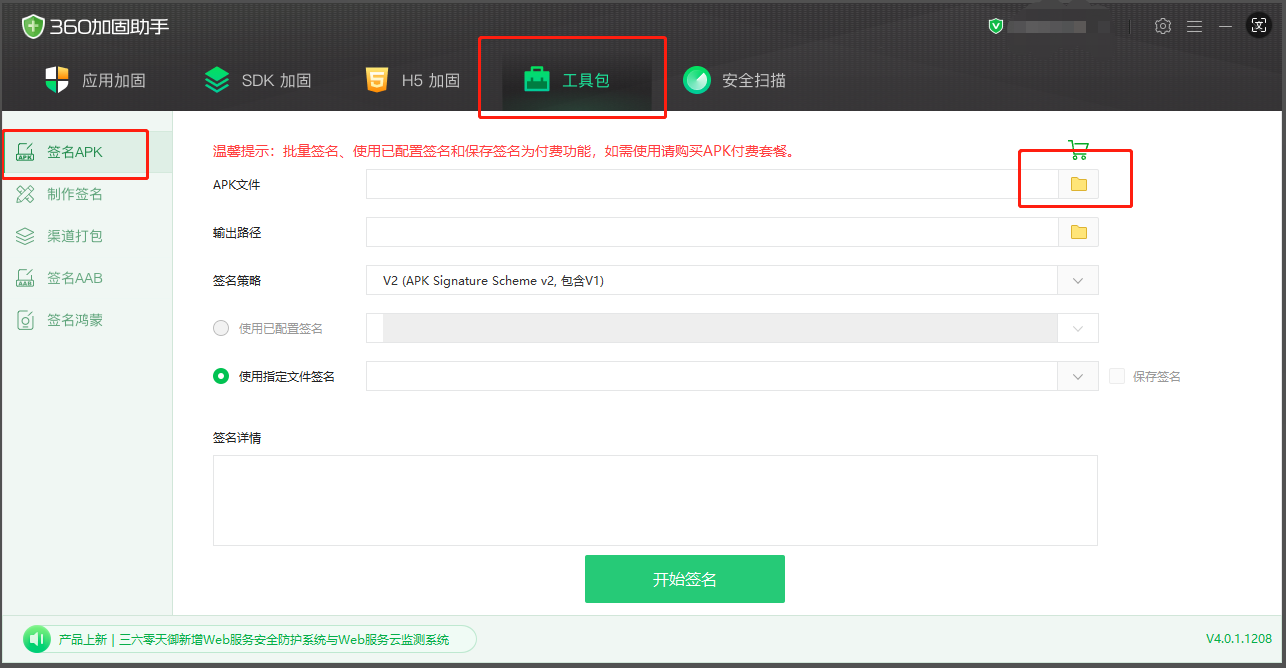The image size is (1286, 668).
Task: Click the V4.0.1.1208 version text
Action: pyautogui.click(x=1238, y=639)
